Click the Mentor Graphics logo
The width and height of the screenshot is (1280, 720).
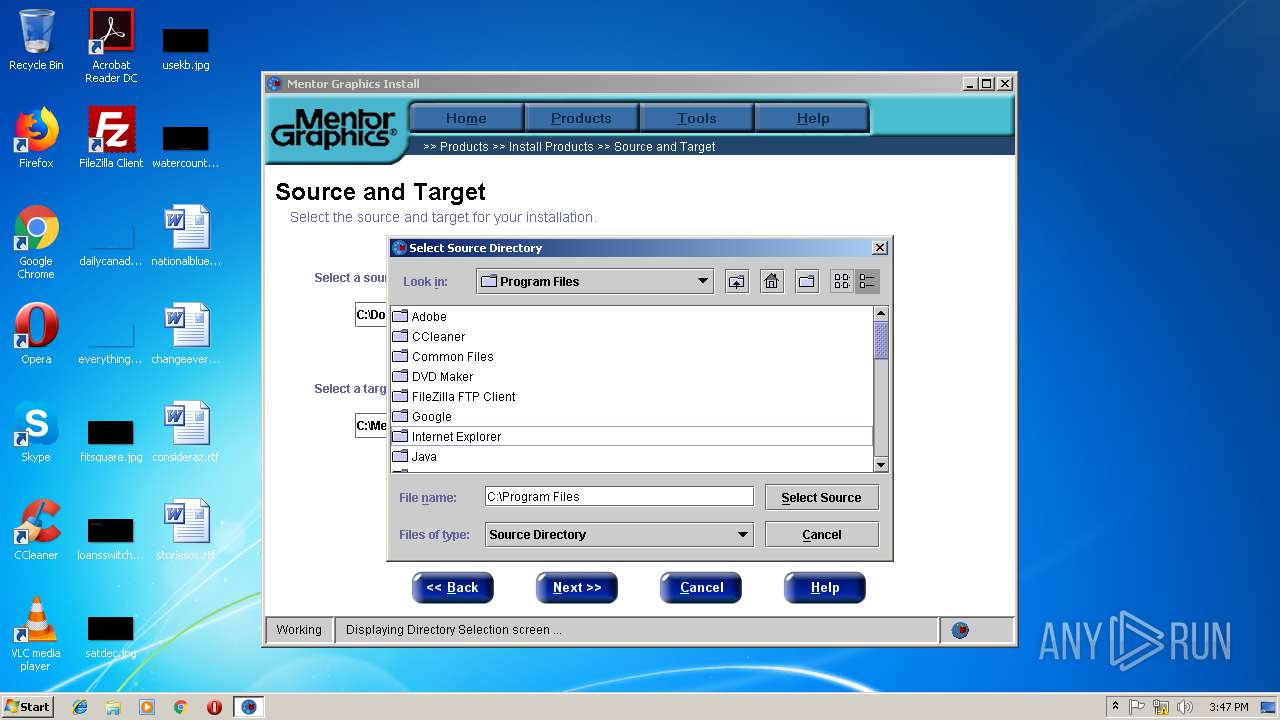334,129
